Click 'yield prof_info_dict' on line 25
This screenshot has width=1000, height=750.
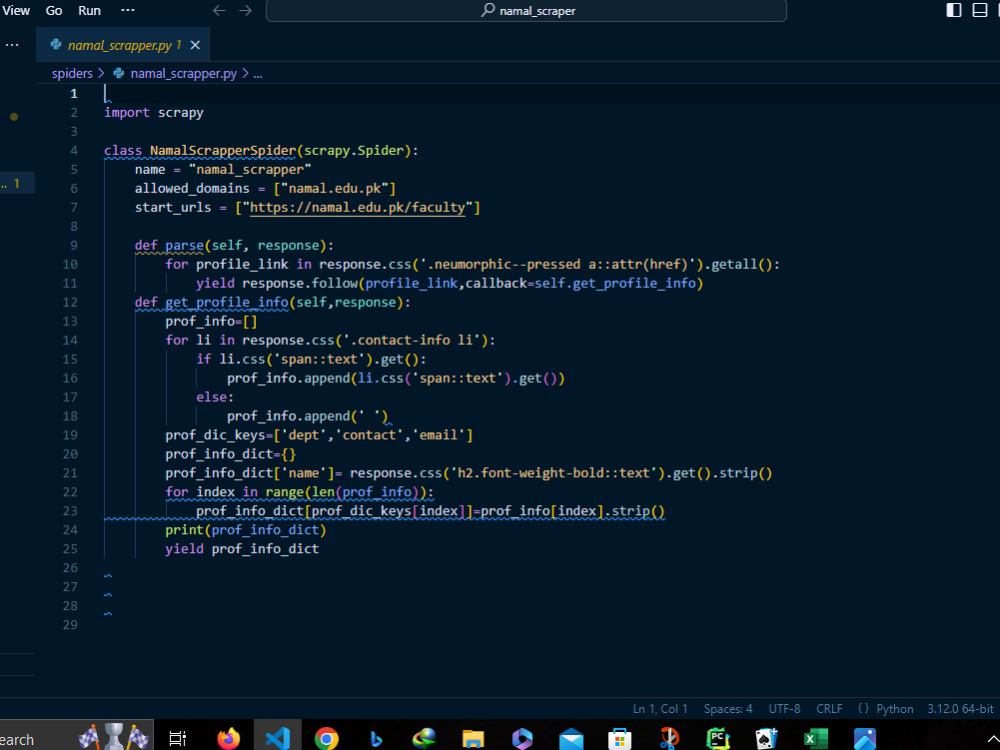point(242,549)
